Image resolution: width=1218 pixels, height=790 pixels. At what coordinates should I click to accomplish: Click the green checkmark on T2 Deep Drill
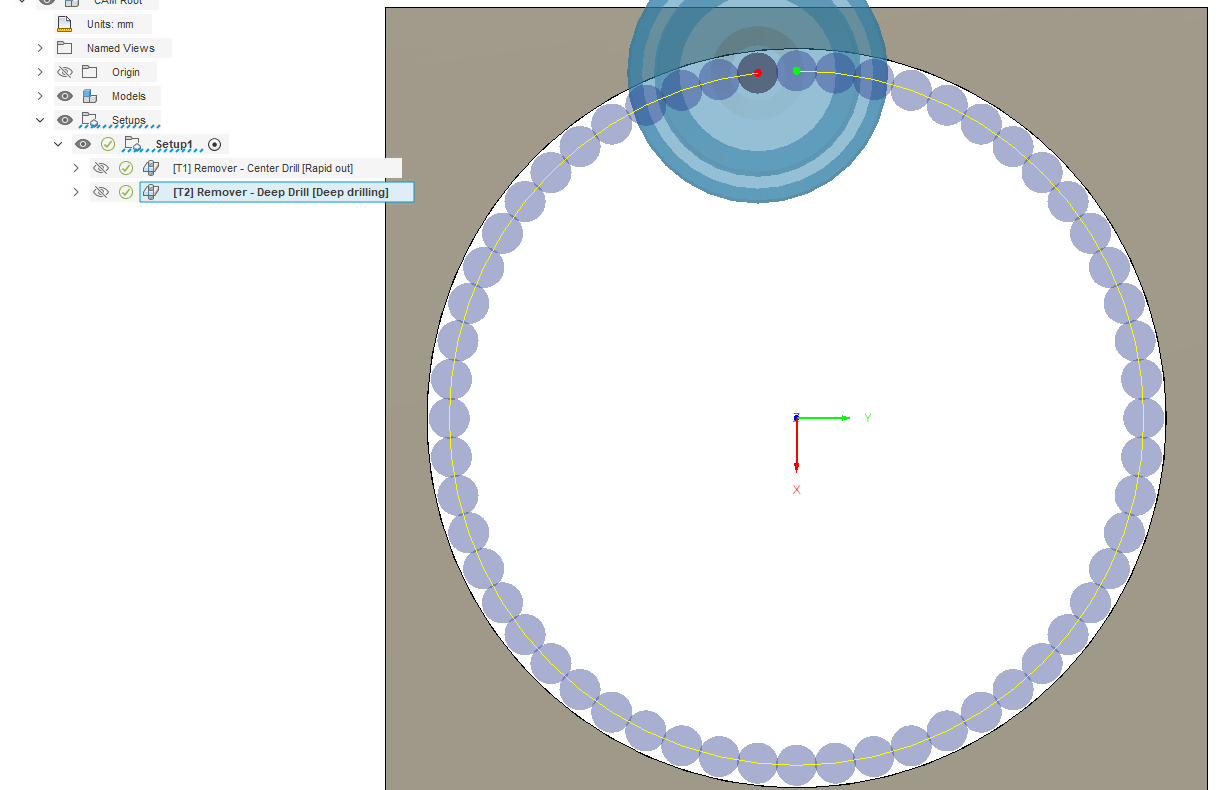[x=126, y=192]
